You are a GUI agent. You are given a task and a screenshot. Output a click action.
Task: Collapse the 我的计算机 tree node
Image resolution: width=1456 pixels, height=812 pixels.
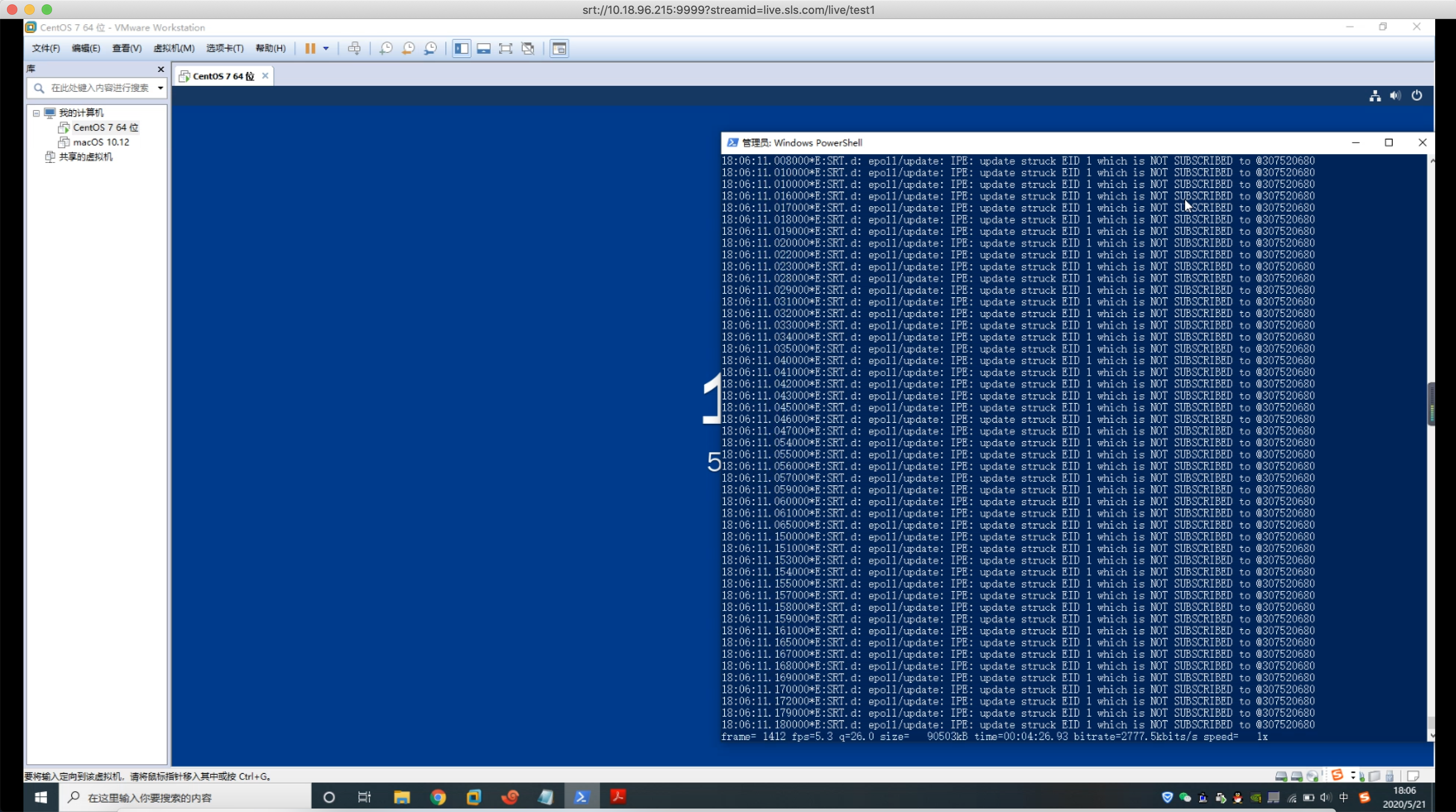coord(36,113)
